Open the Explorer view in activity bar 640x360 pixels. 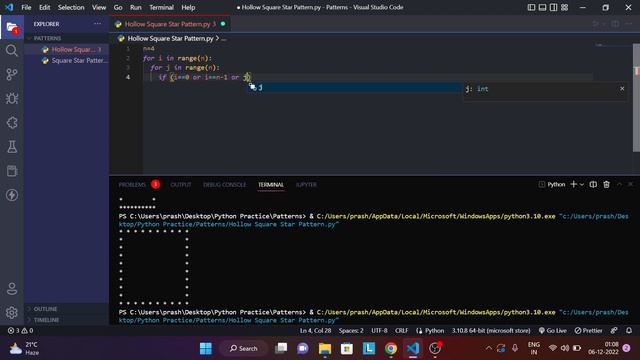pyautogui.click(x=11, y=28)
